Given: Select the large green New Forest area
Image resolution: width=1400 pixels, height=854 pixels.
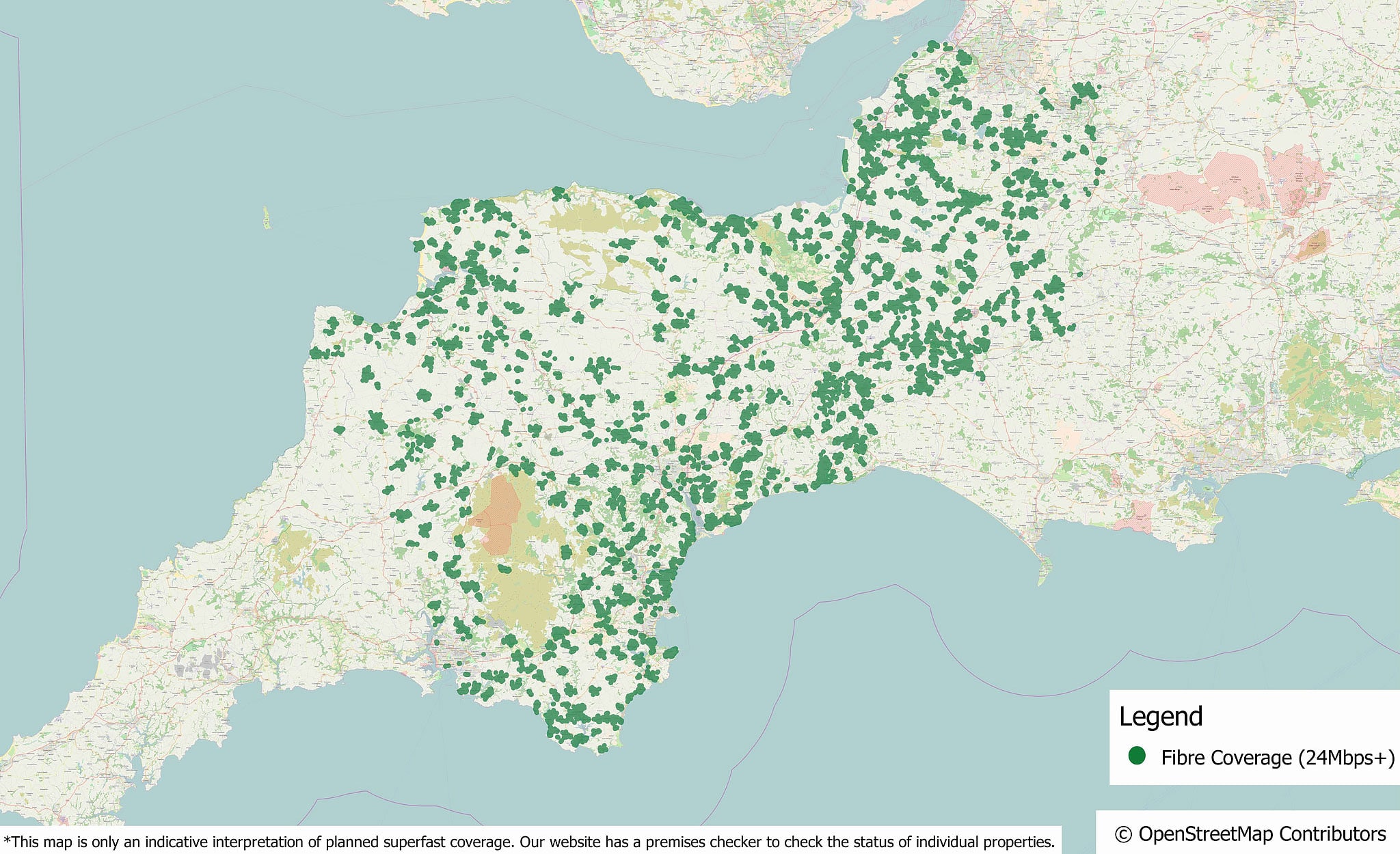Looking at the screenshot, I should click(x=1323, y=389).
